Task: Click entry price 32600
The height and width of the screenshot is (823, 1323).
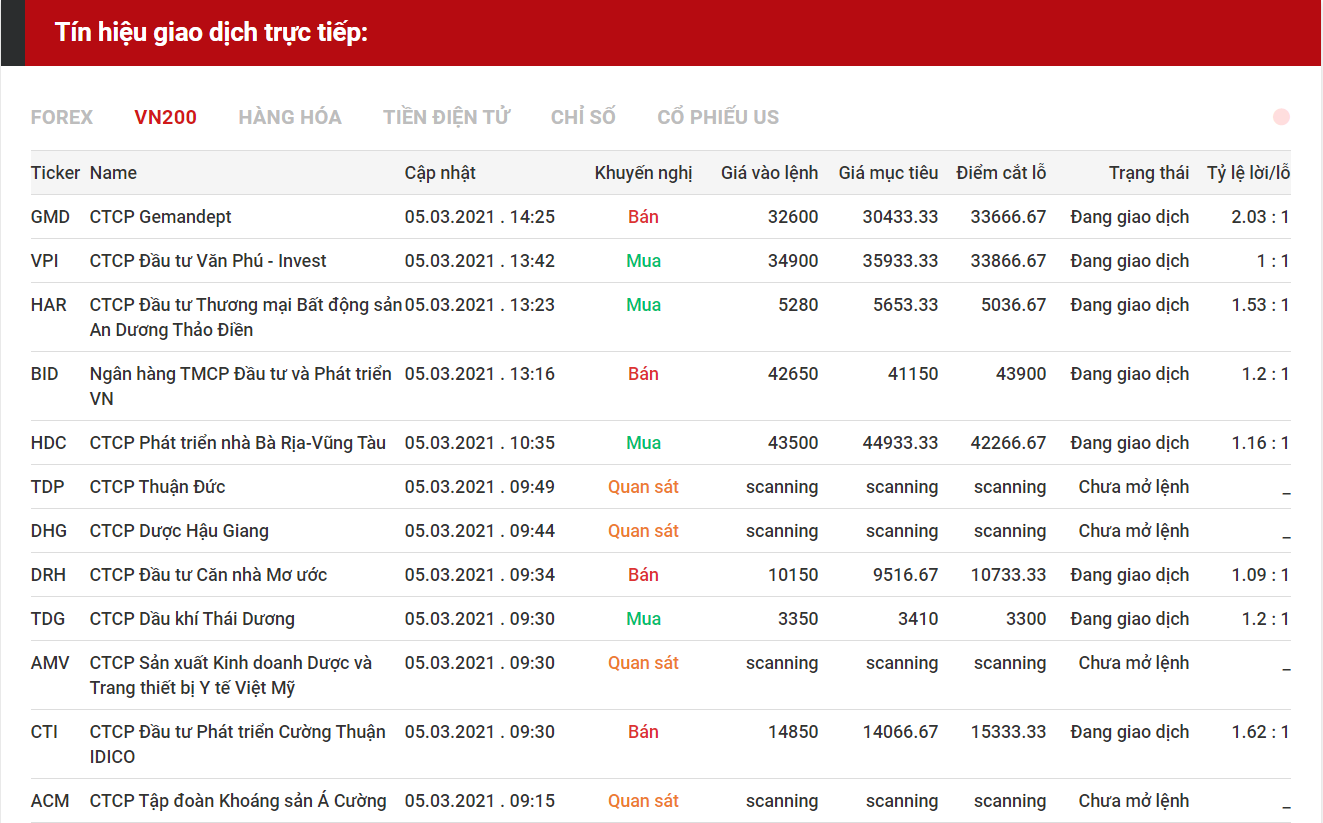Action: click(x=793, y=217)
